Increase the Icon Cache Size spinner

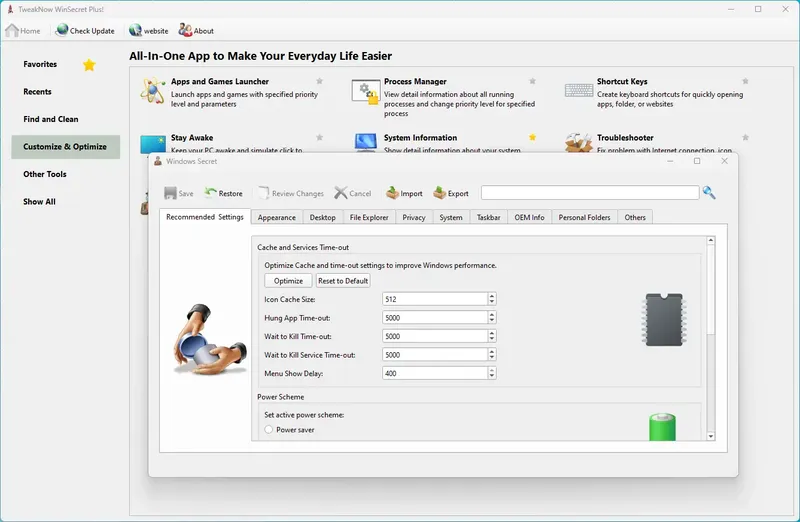coord(492,296)
